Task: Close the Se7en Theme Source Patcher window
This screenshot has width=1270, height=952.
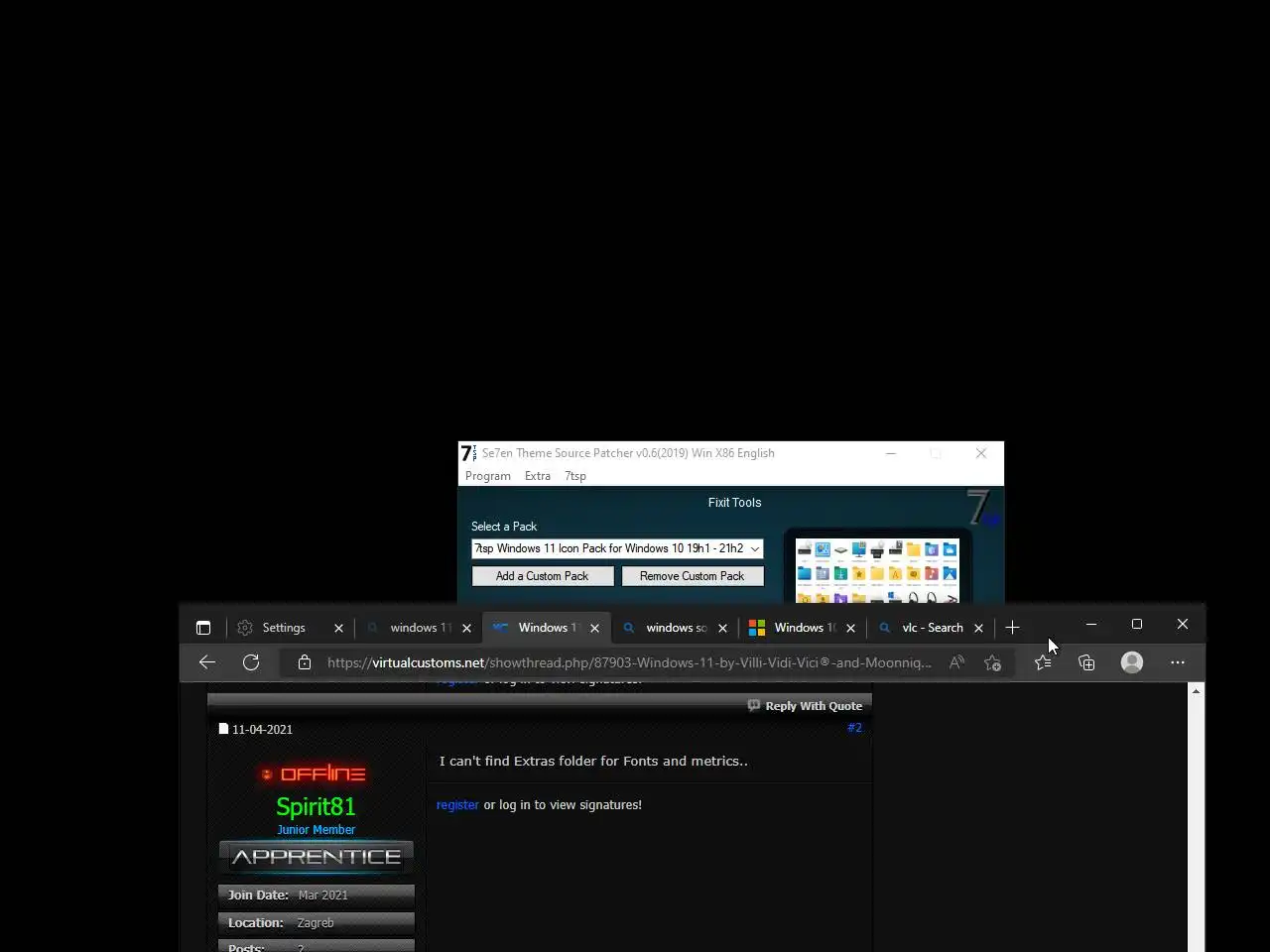Action: (x=981, y=453)
